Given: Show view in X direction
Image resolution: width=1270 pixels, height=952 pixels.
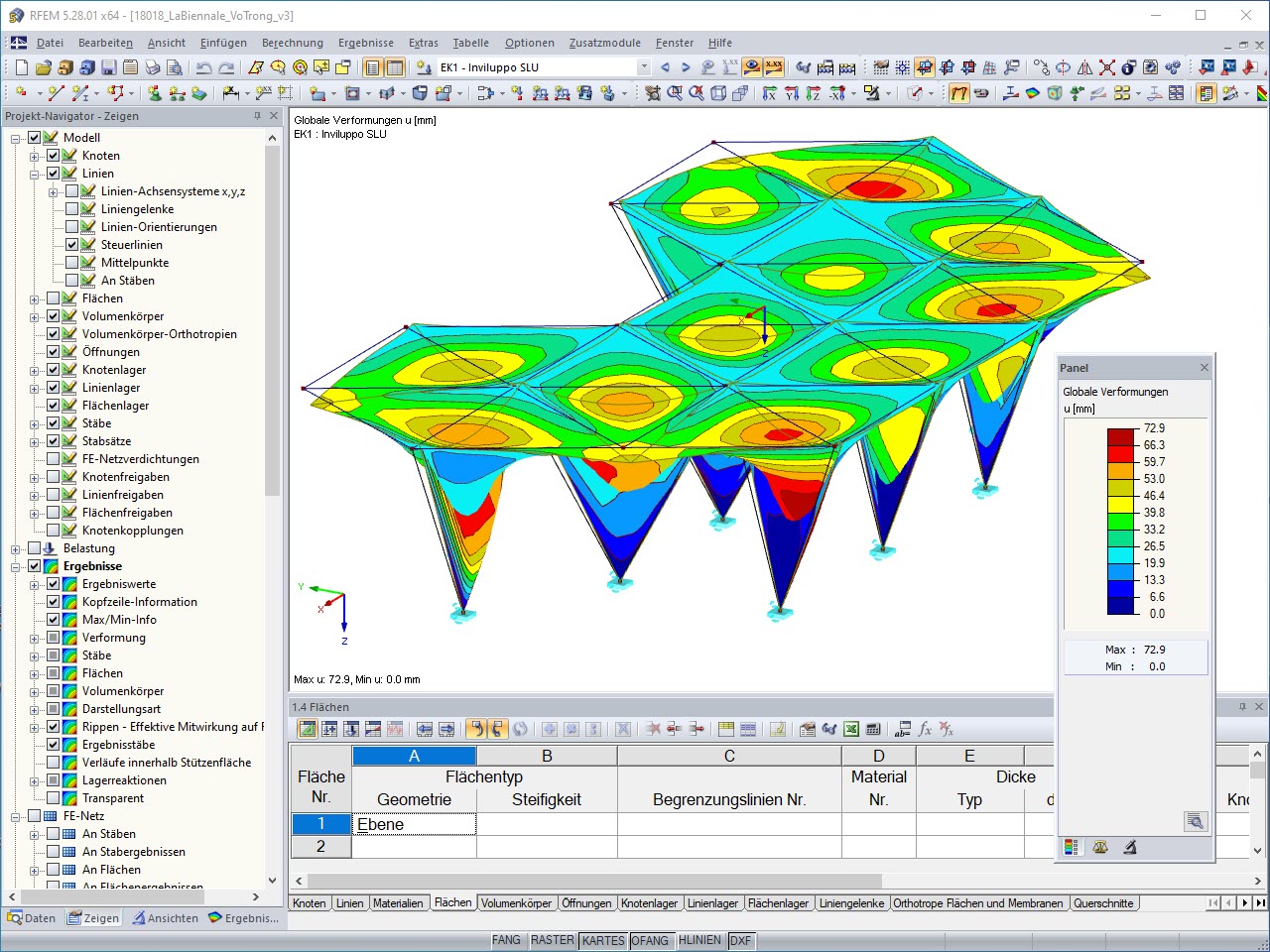Looking at the screenshot, I should [770, 93].
